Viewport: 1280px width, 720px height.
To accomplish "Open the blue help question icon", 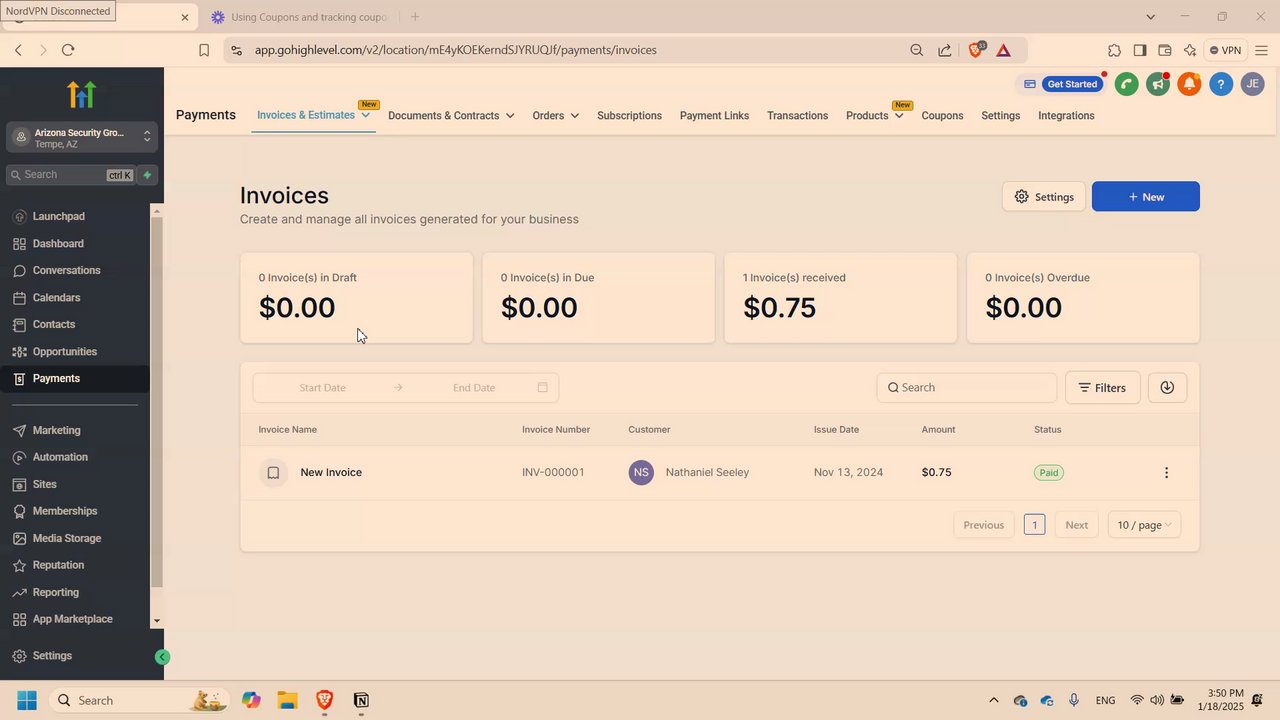I will (1220, 84).
